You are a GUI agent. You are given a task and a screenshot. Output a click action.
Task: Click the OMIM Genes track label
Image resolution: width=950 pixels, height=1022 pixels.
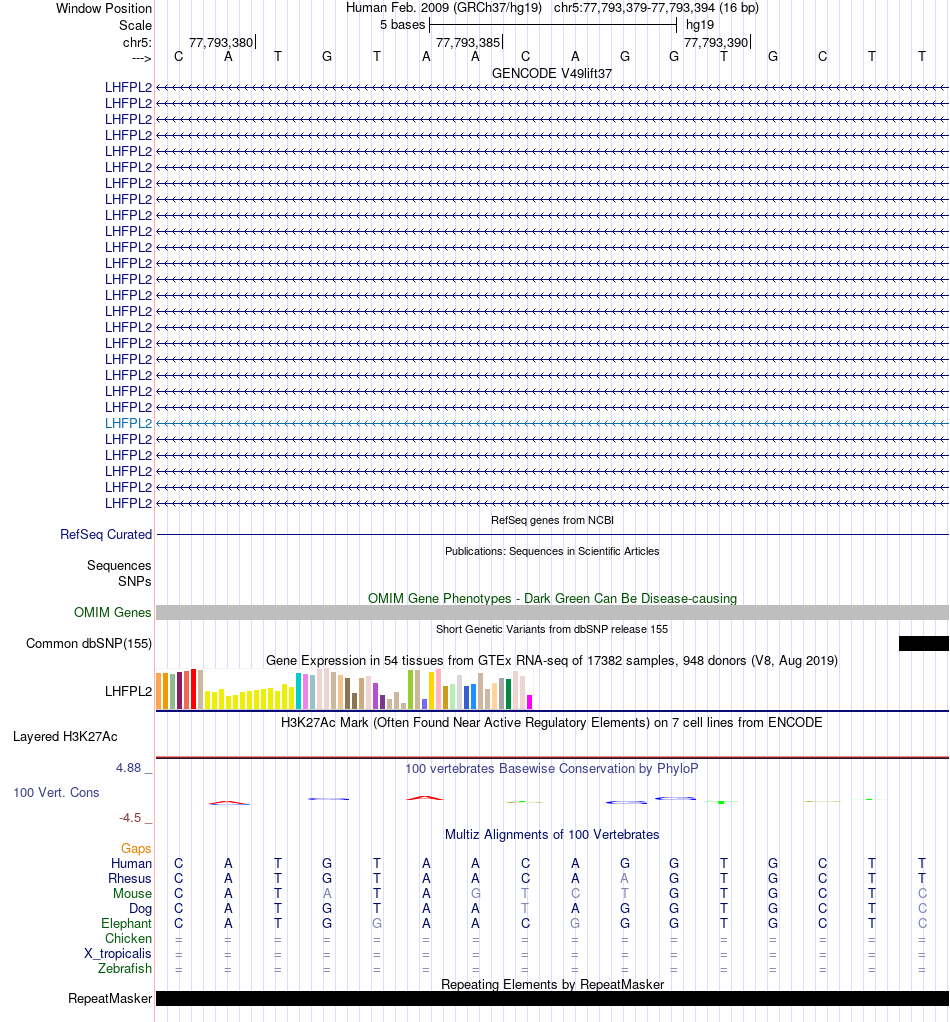112,612
